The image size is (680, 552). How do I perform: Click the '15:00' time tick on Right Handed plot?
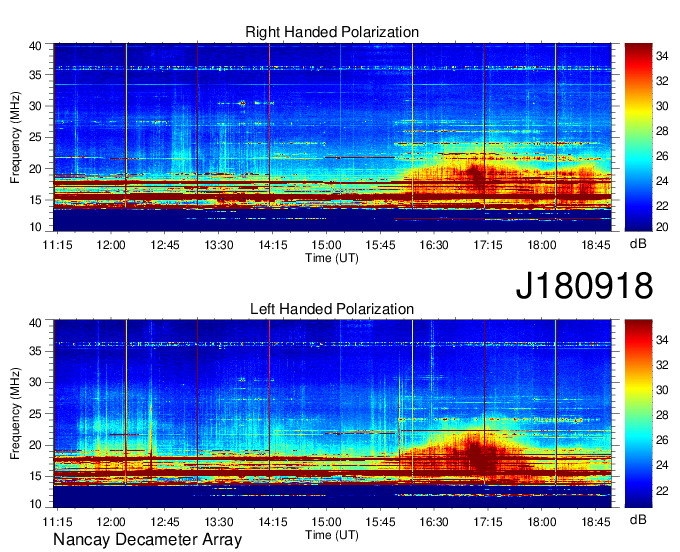pos(326,245)
